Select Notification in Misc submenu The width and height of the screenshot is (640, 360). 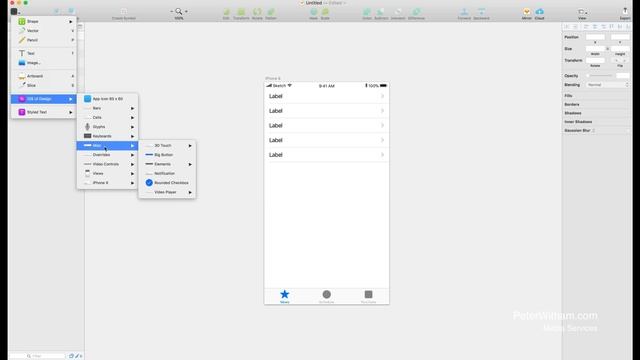(167, 173)
